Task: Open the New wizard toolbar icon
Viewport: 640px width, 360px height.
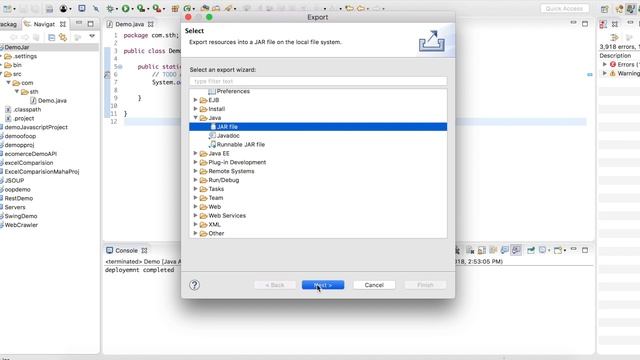Action: click(7, 8)
